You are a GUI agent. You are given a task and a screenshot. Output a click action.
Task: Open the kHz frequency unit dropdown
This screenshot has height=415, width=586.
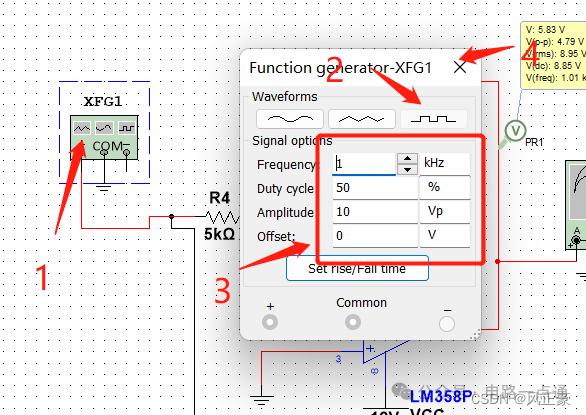[x=445, y=163]
